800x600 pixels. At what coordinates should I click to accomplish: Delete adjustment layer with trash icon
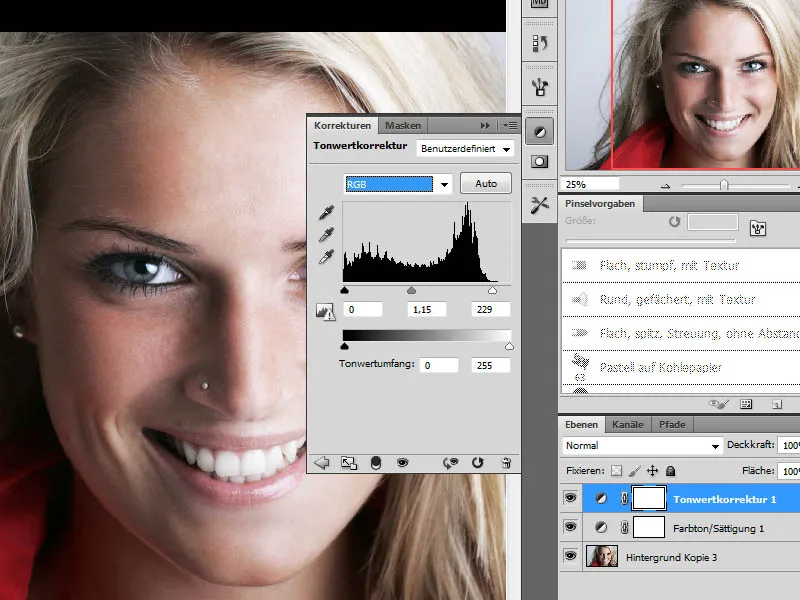coord(506,463)
